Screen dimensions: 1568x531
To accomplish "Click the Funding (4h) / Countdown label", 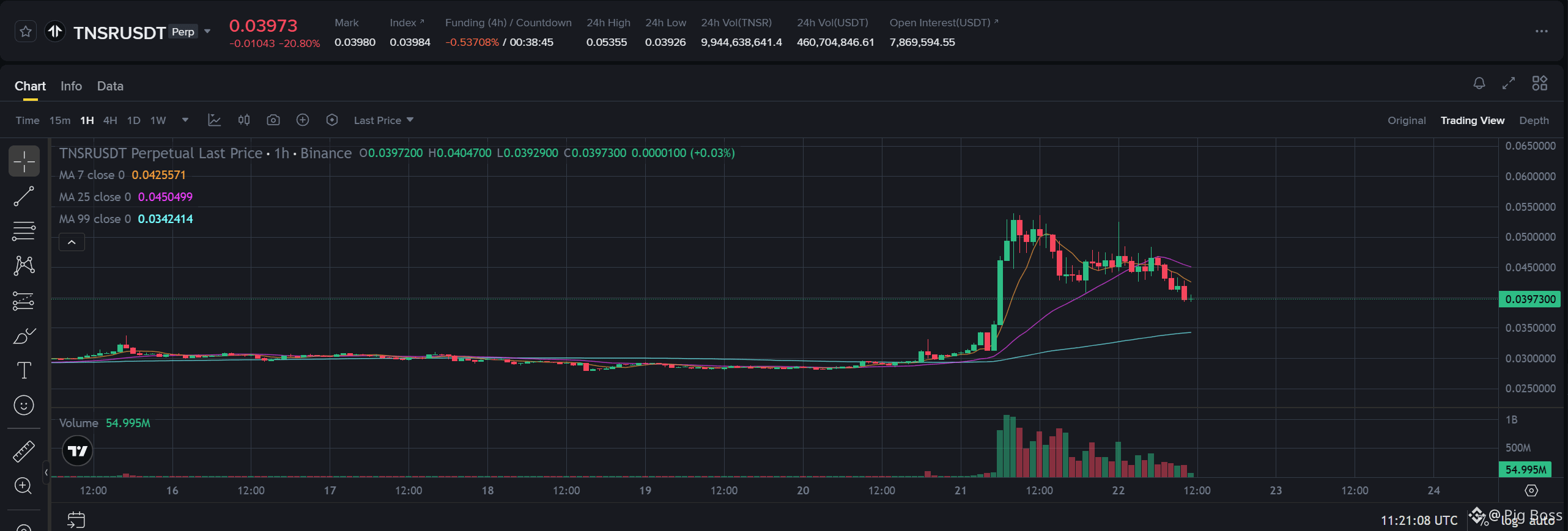I will coord(508,23).
